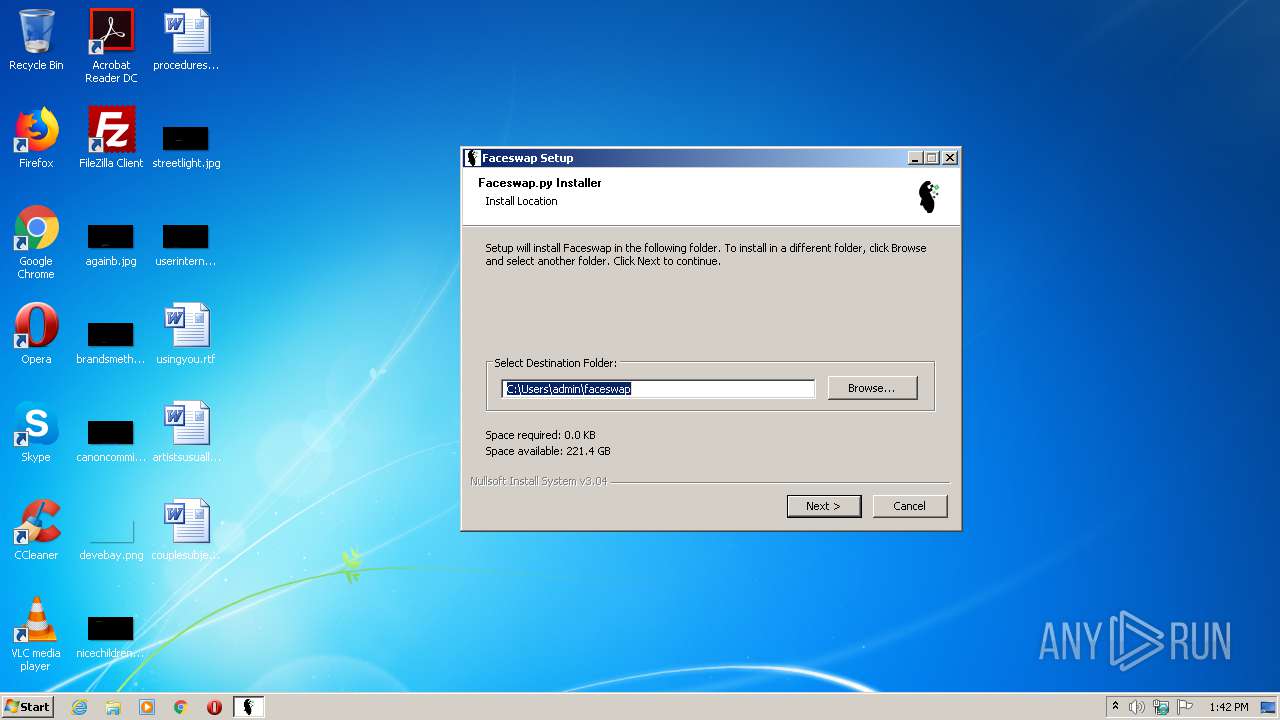
Task: Select againb.jpg file on desktop
Action: 111,245
